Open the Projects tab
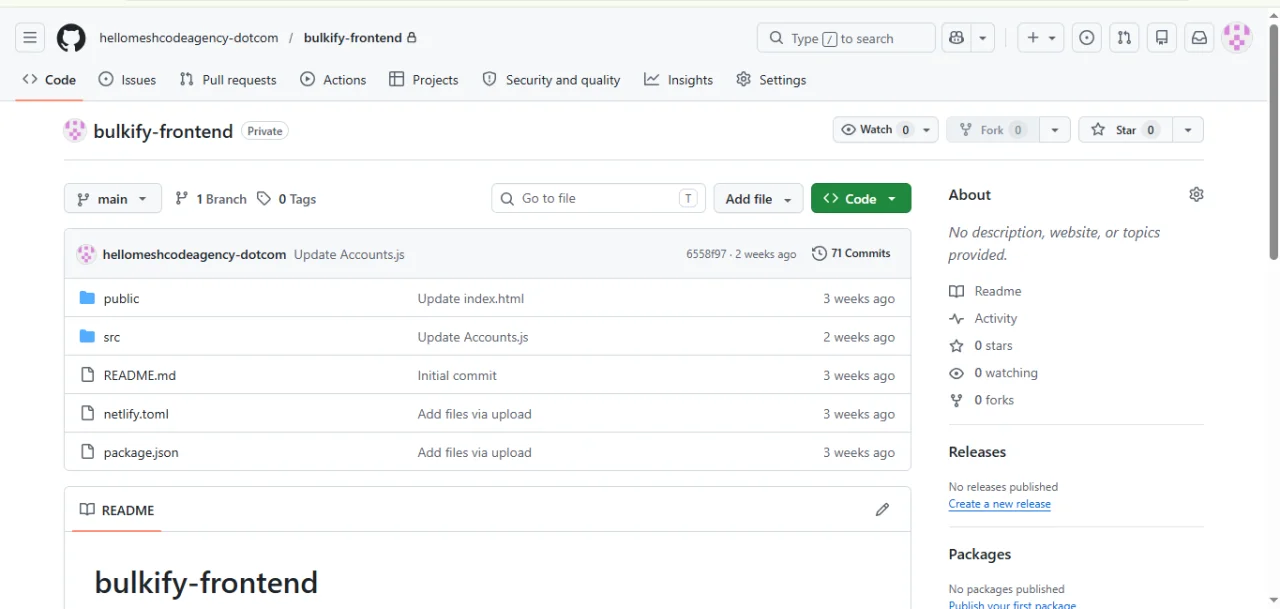1280x609 pixels. [x=424, y=80]
